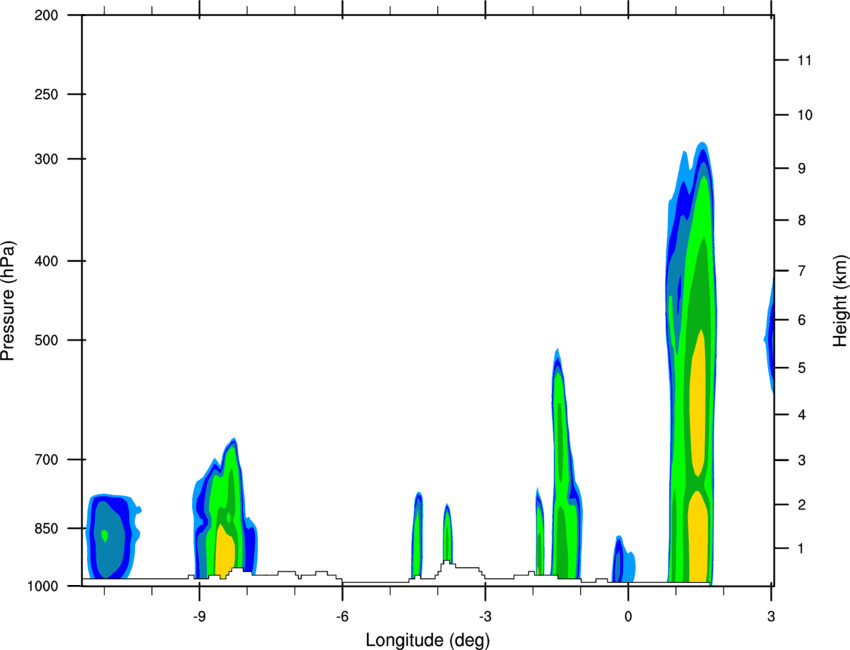Select the 850 pressure tick label
The height and width of the screenshot is (650, 850).
point(46,528)
